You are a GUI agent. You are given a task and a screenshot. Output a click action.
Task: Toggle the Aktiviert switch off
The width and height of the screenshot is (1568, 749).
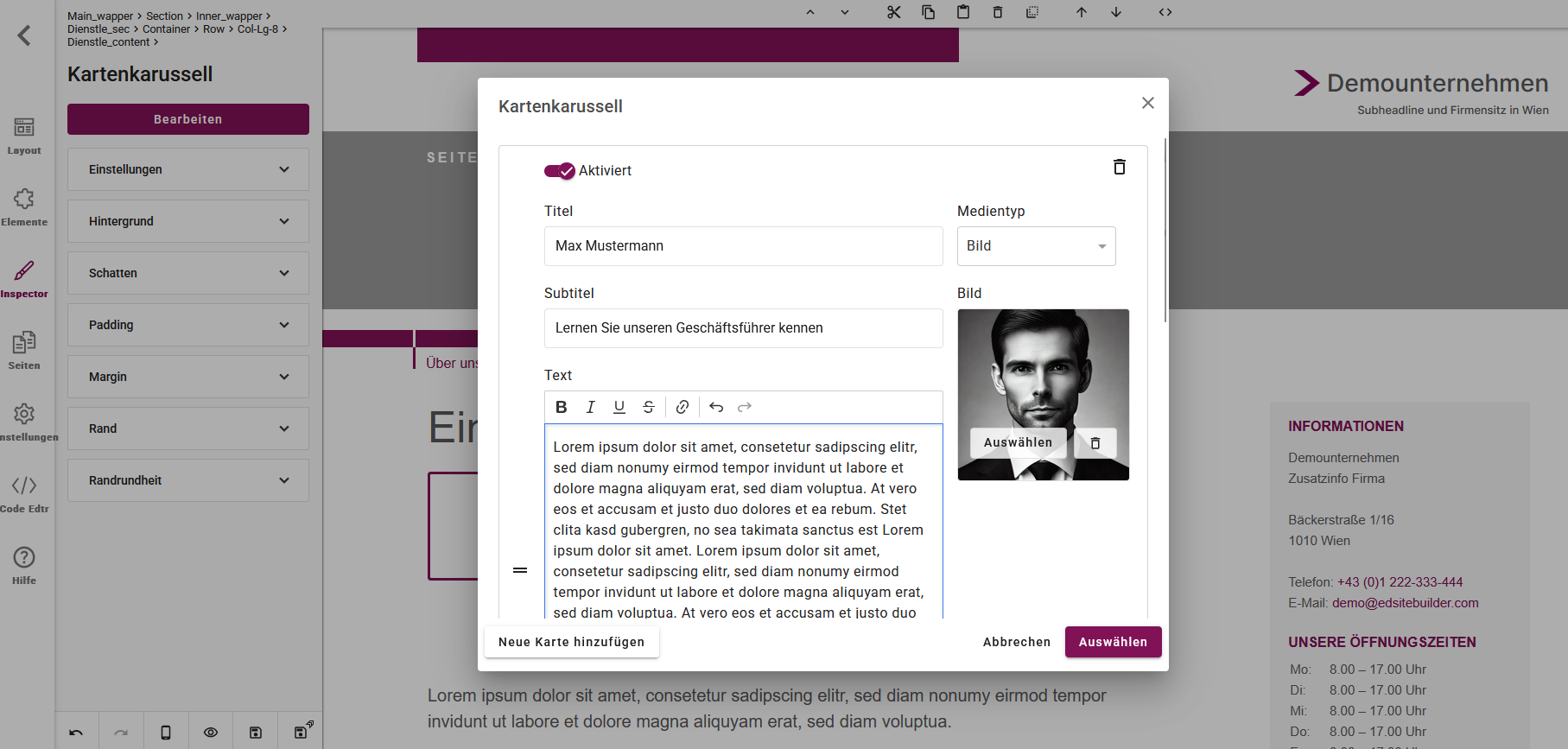click(559, 171)
